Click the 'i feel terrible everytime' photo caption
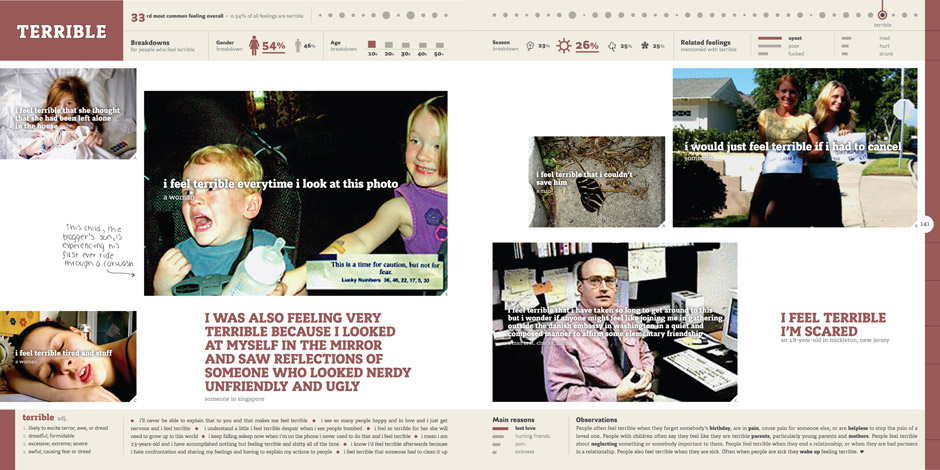The image size is (940, 470). pyautogui.click(x=281, y=184)
